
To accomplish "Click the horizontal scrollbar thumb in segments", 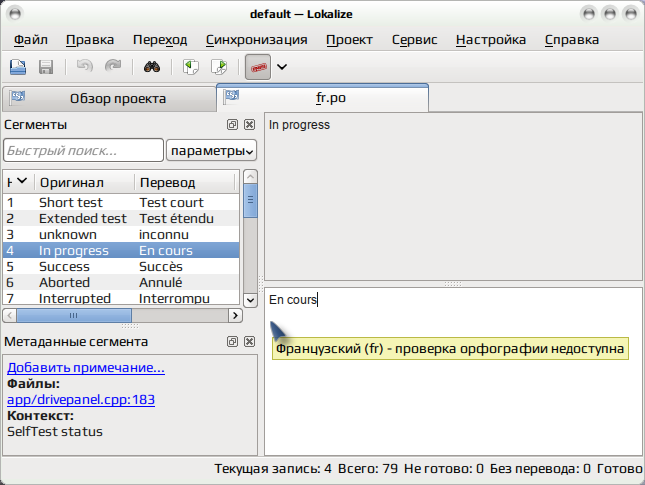I will click(x=74, y=316).
